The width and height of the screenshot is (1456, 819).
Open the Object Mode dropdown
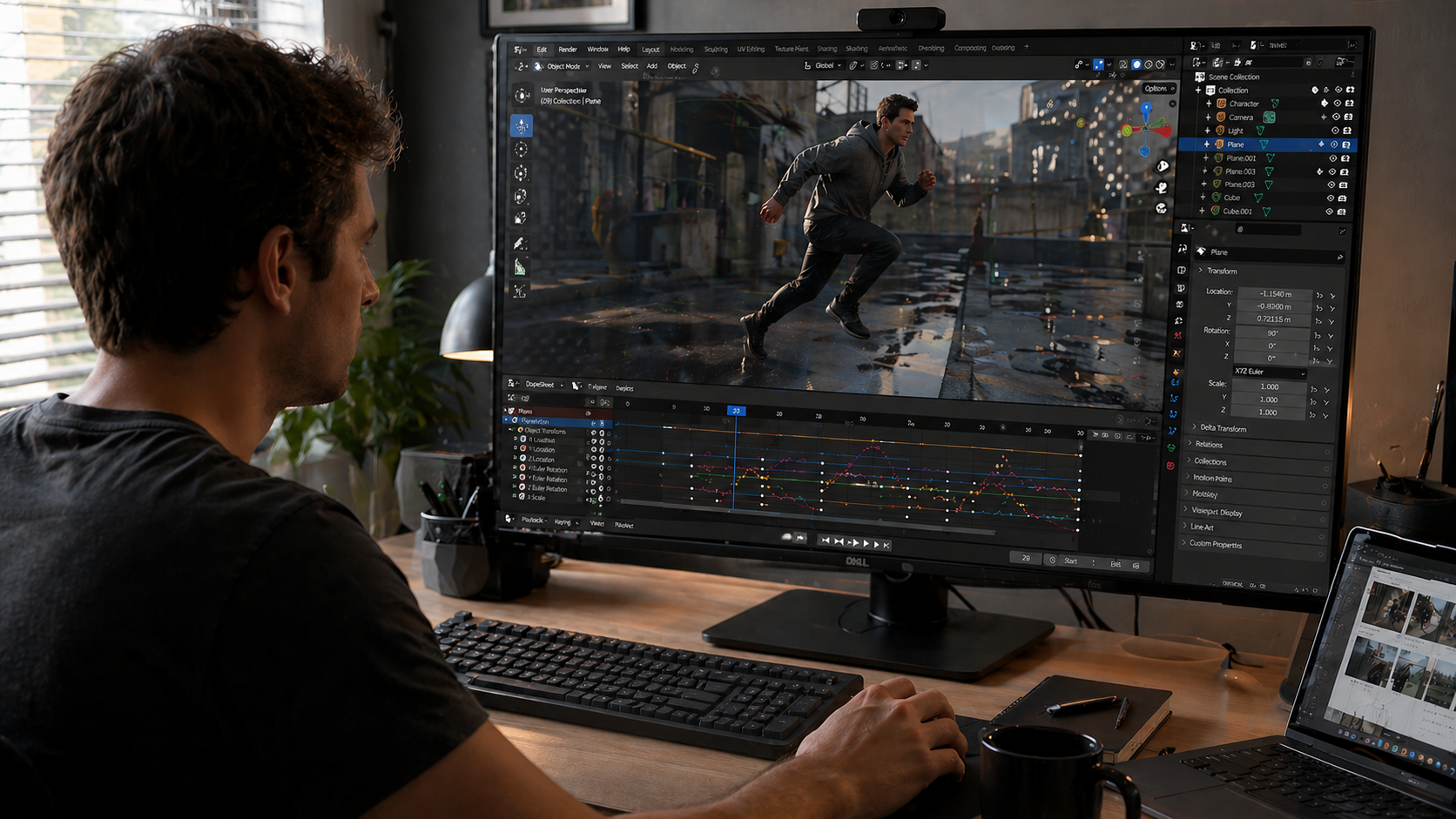pyautogui.click(x=563, y=66)
